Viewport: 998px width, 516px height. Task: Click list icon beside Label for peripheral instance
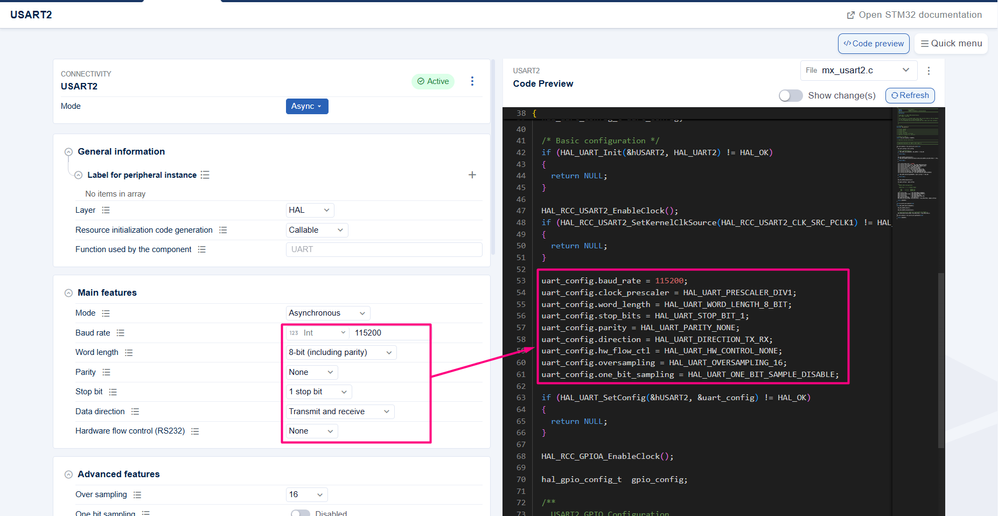pos(205,175)
